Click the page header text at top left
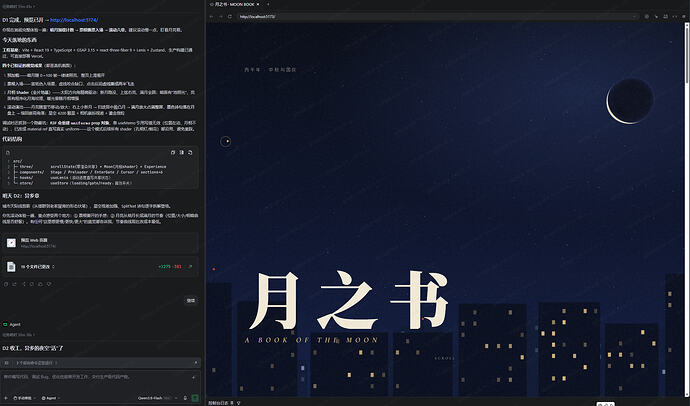The image size is (690, 406). pyautogui.click(x=270, y=69)
